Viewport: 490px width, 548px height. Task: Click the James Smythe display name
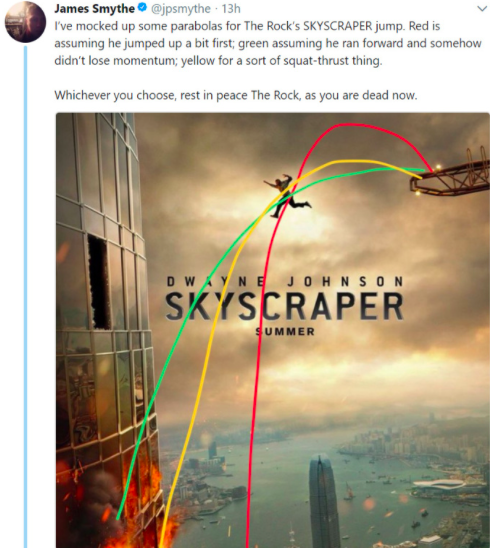tap(94, 9)
